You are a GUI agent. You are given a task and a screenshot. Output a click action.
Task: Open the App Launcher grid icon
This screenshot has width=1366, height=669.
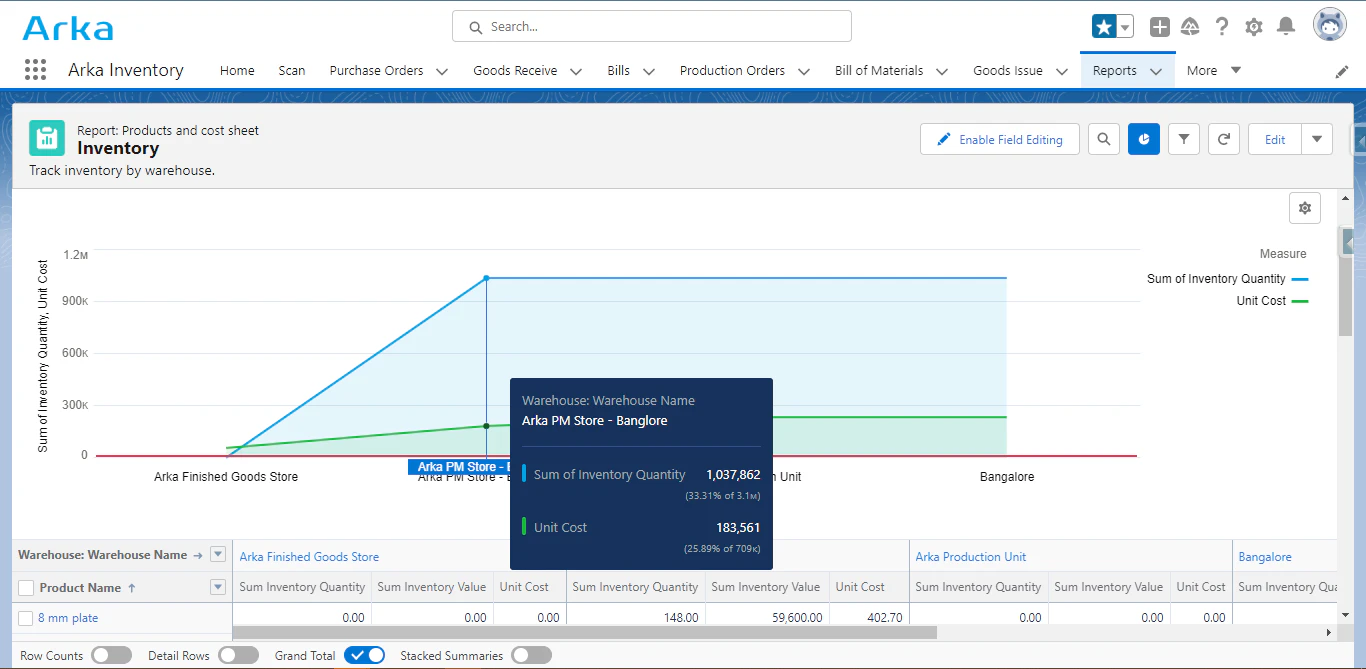[x=35, y=70]
